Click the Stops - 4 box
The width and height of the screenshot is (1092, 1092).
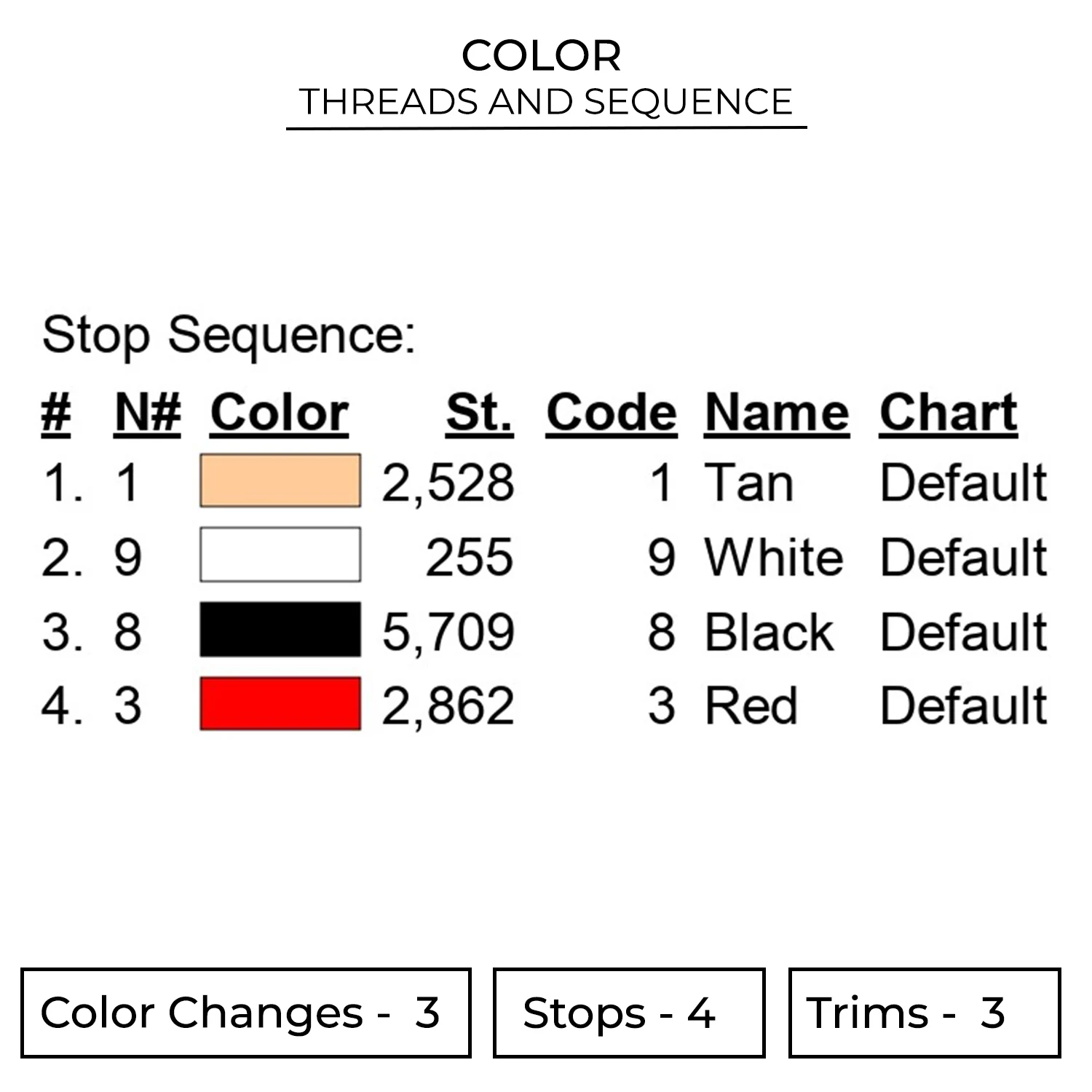[x=628, y=1013]
